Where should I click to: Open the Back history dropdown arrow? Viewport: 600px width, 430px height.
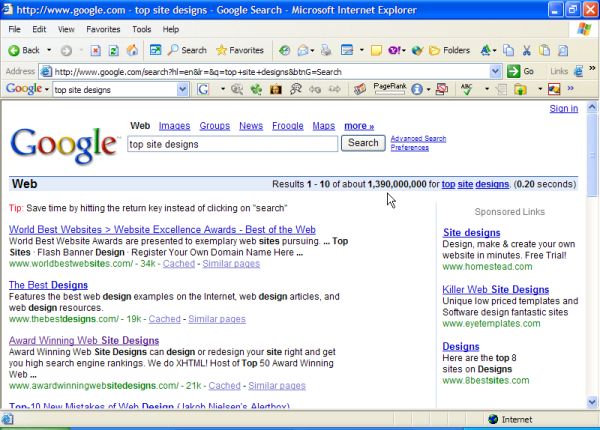[x=49, y=50]
